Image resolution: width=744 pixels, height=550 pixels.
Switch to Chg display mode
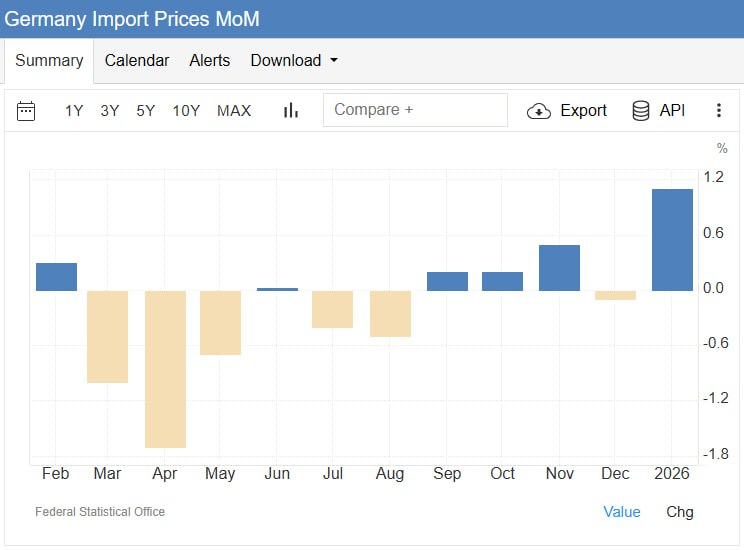click(680, 512)
